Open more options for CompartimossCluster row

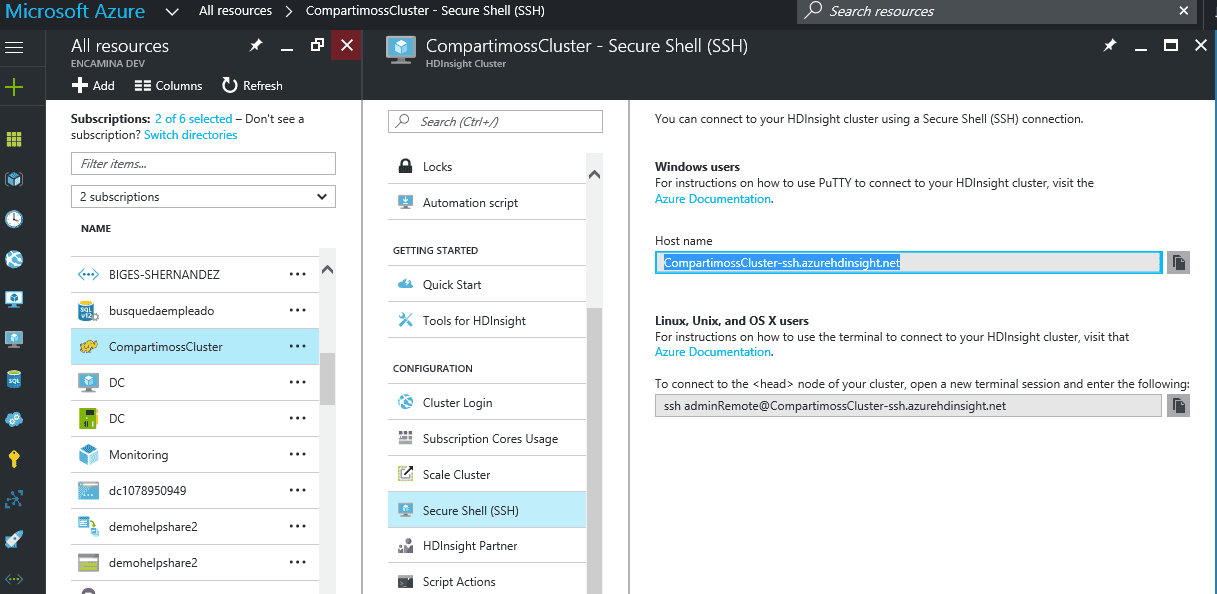pos(297,346)
